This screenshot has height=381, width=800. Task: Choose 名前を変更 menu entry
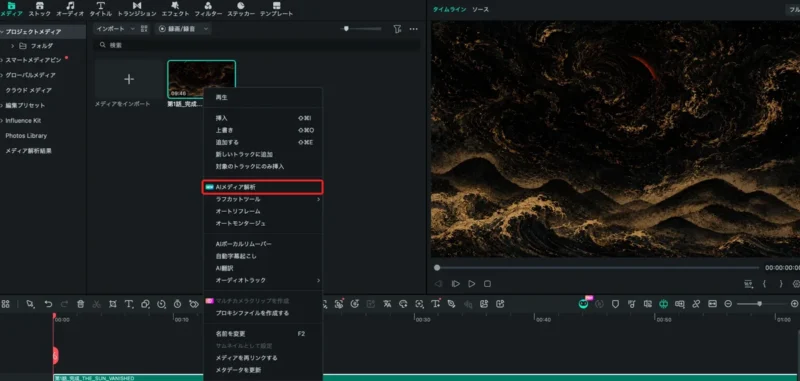click(x=263, y=334)
